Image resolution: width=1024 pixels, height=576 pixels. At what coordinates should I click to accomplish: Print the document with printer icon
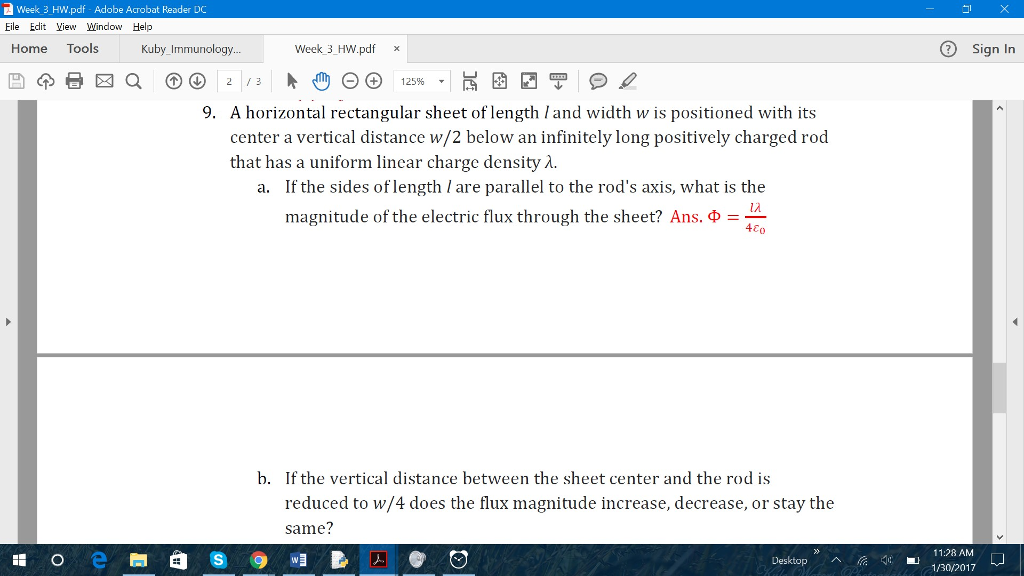pos(74,81)
